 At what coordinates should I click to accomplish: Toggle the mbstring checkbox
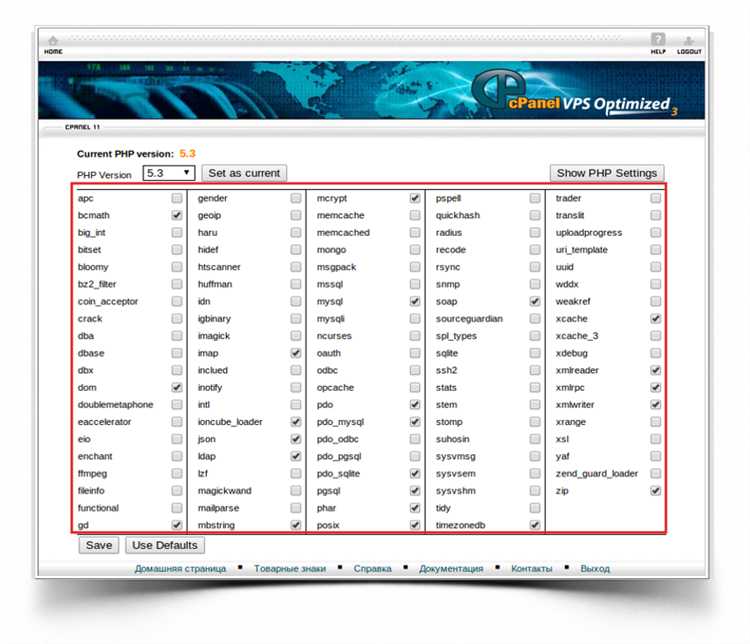pos(296,525)
